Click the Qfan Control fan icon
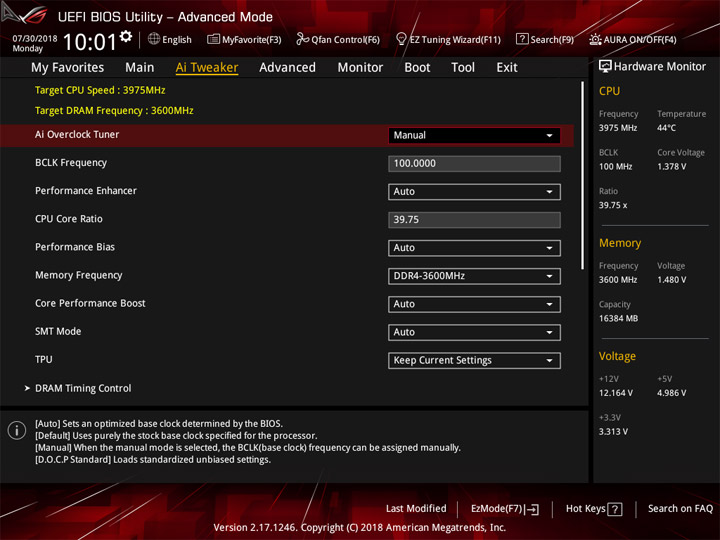This screenshot has width=720, height=540. click(302, 39)
